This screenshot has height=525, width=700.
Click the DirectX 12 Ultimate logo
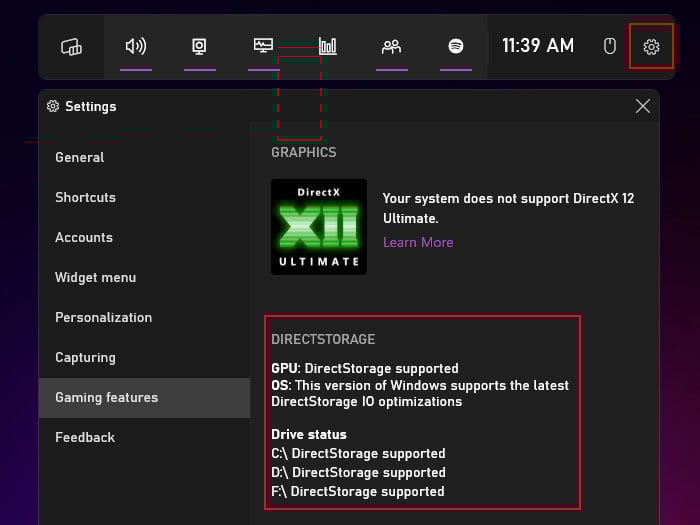[319, 227]
